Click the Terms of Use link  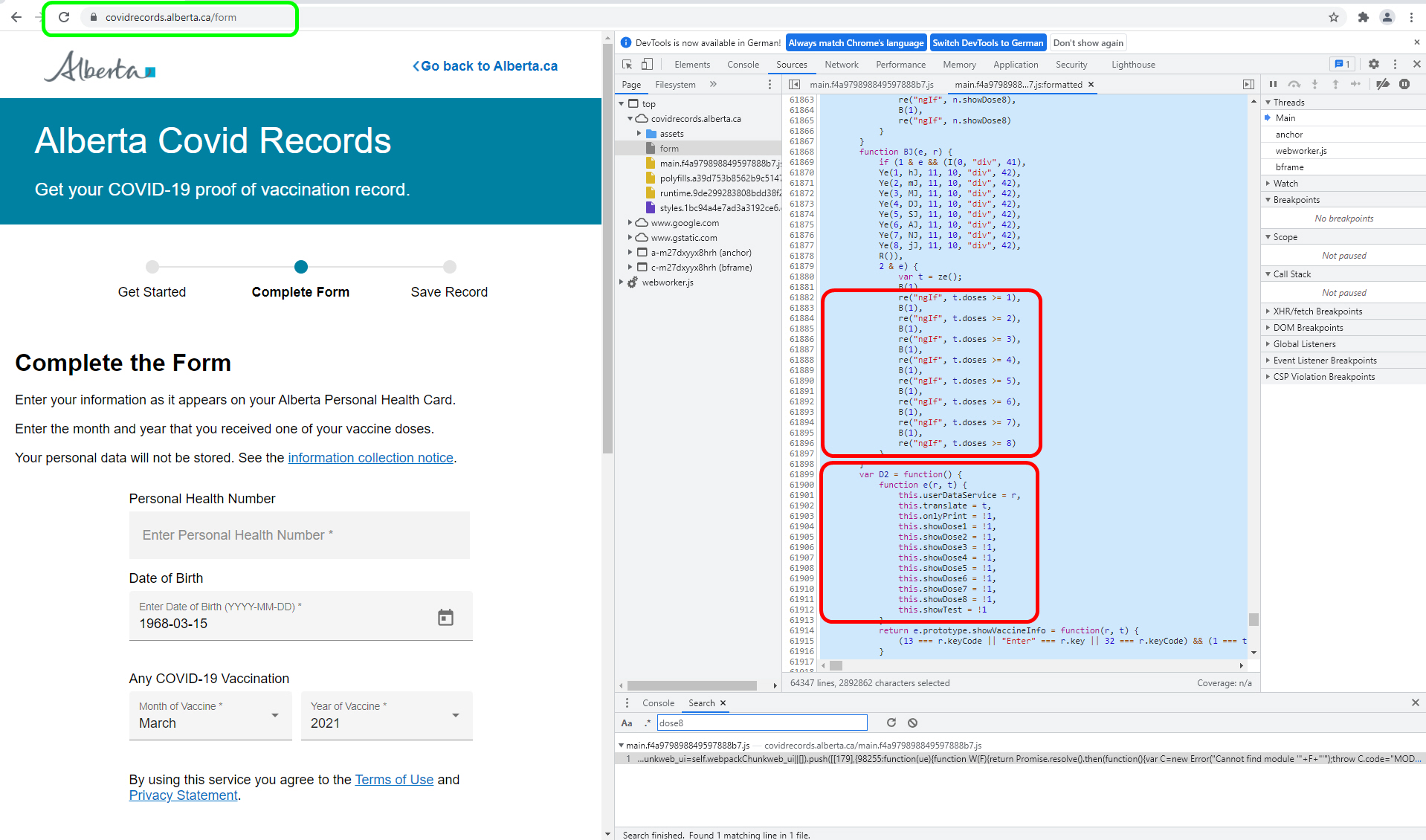[394, 780]
